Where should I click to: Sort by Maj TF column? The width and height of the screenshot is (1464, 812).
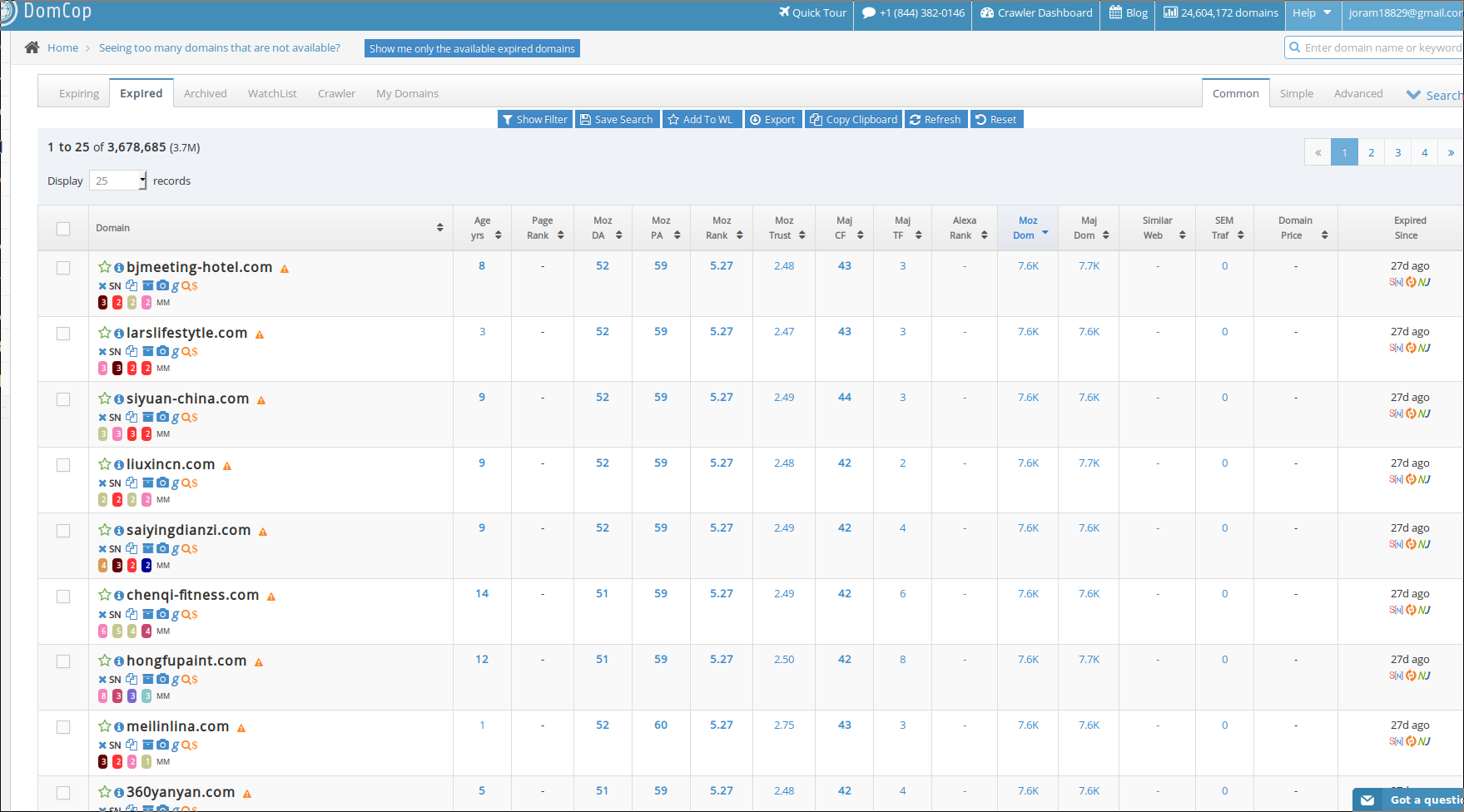[x=903, y=228]
